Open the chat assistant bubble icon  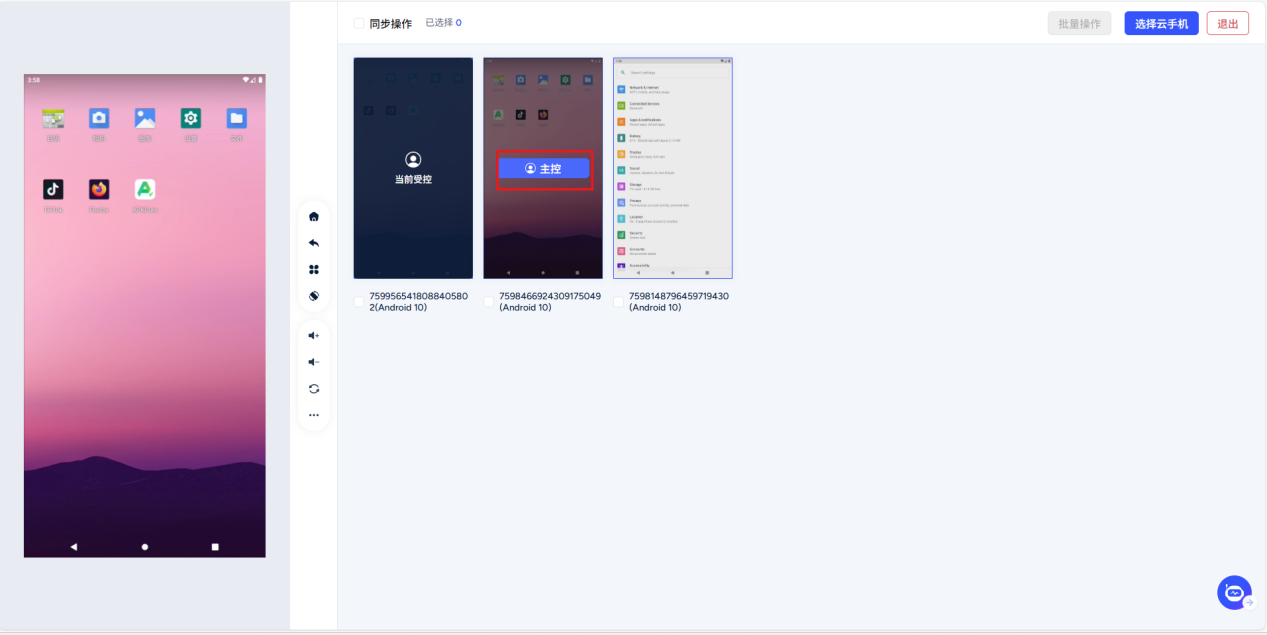click(x=1234, y=593)
